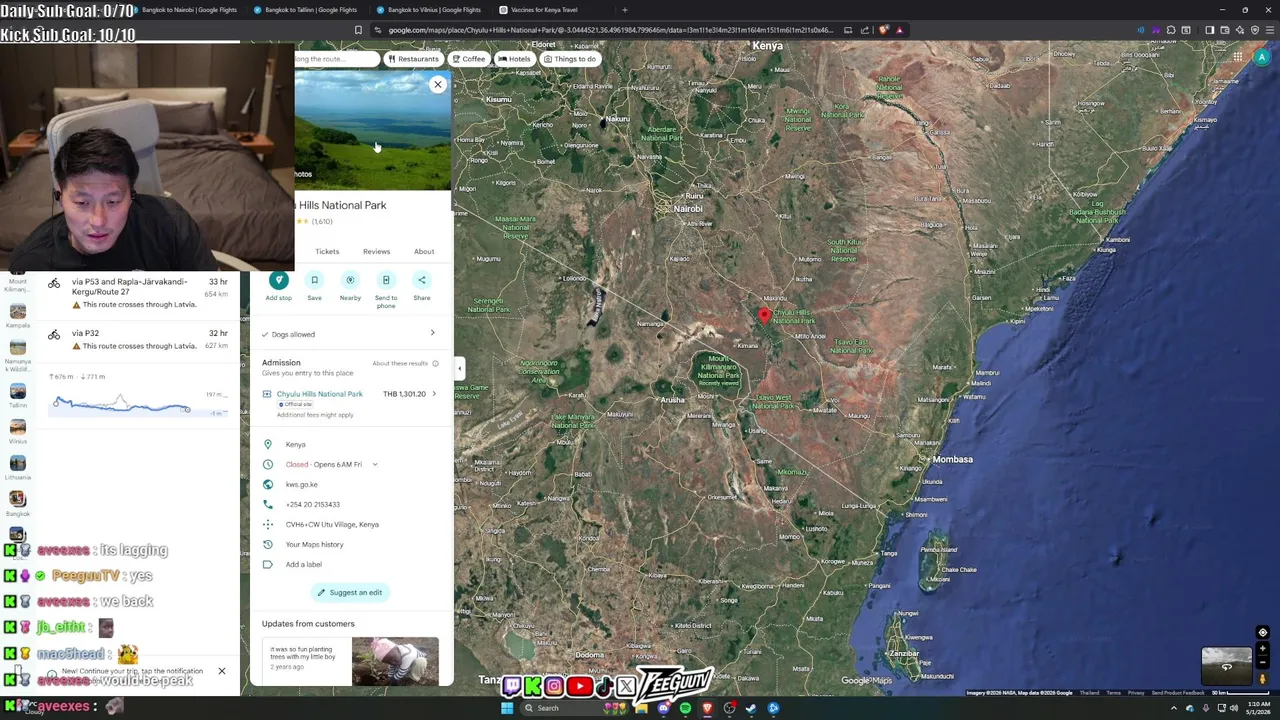The height and width of the screenshot is (720, 1280).
Task: Open the About tab
Action: [424, 251]
